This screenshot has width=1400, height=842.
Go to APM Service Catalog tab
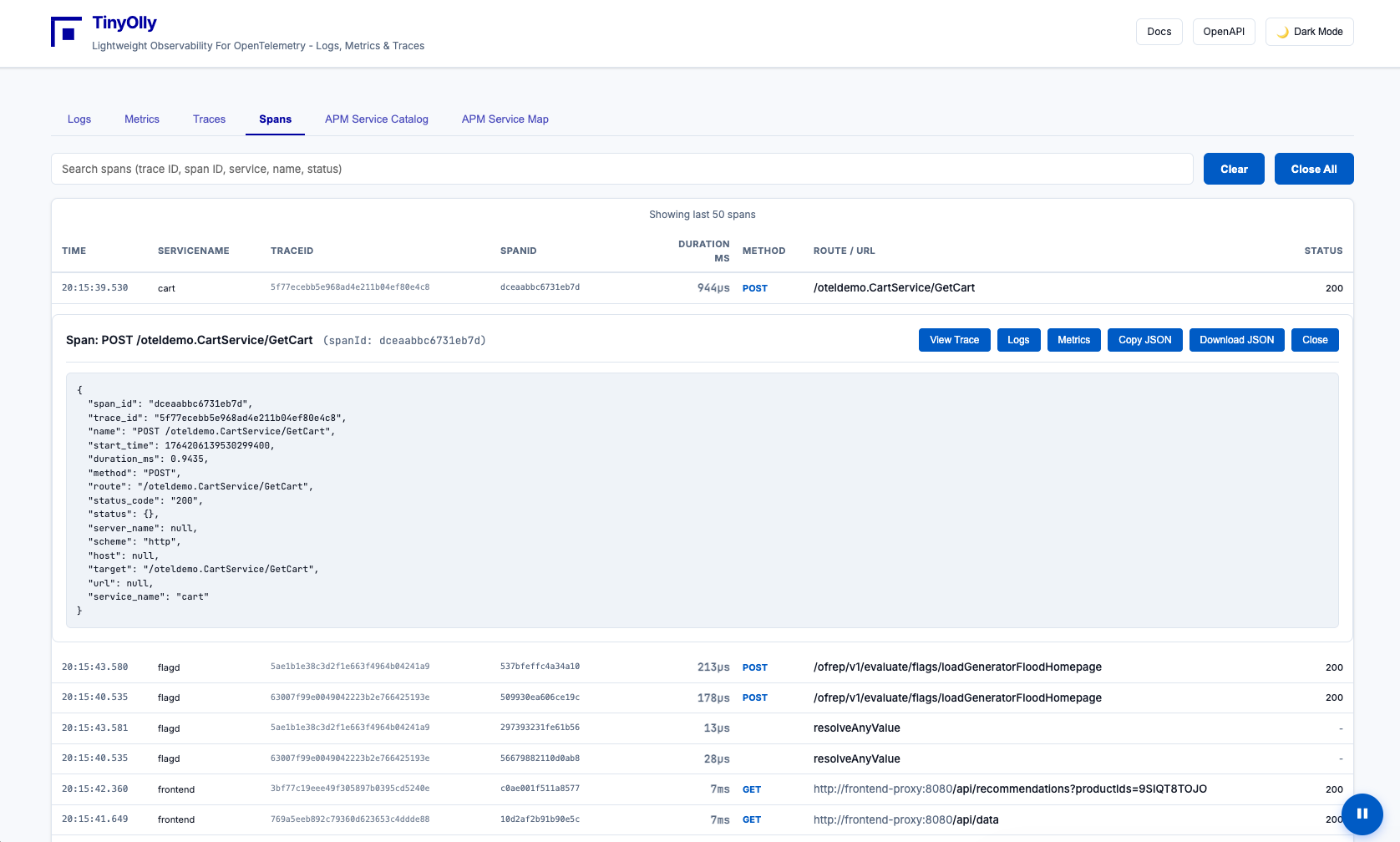[376, 119]
